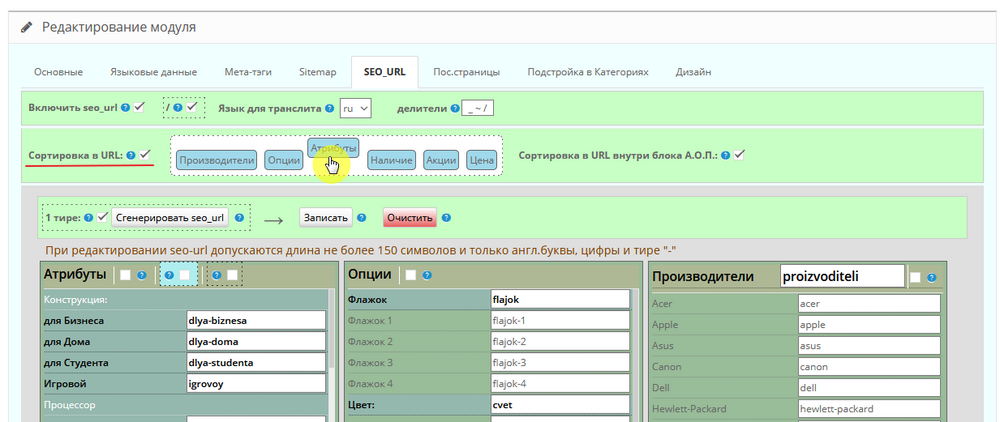Image resolution: width=1000 pixels, height=422 pixels.
Task: Click the proizvoditeli input field
Action: click(841, 276)
